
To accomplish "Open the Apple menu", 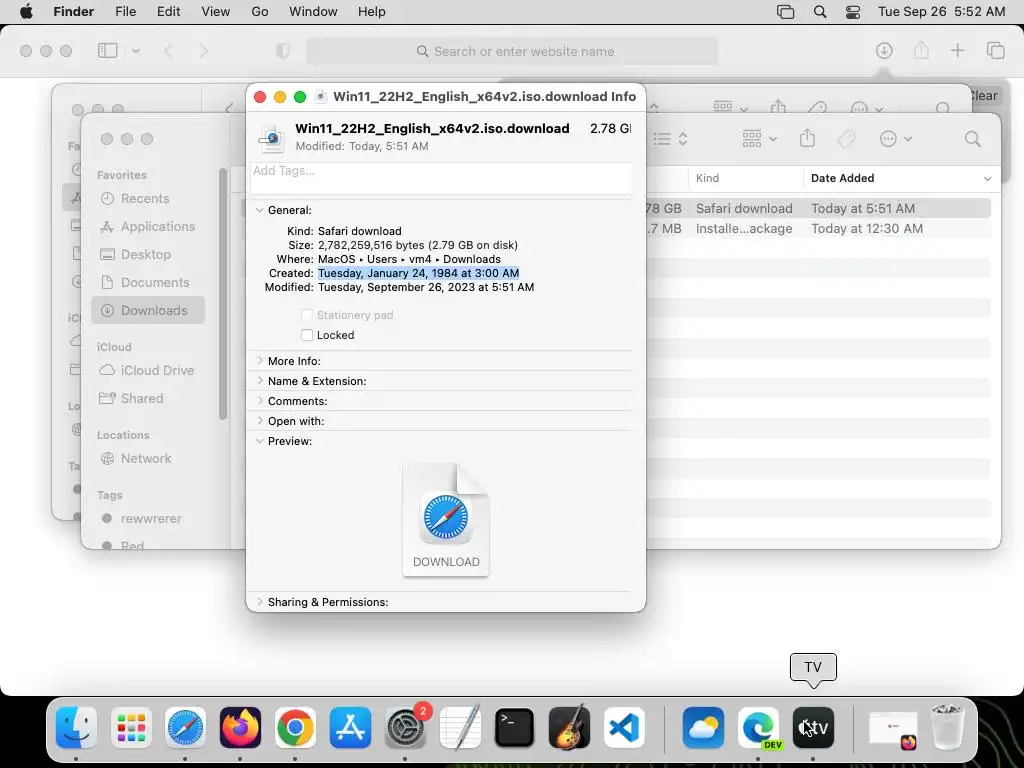I will 26,12.
